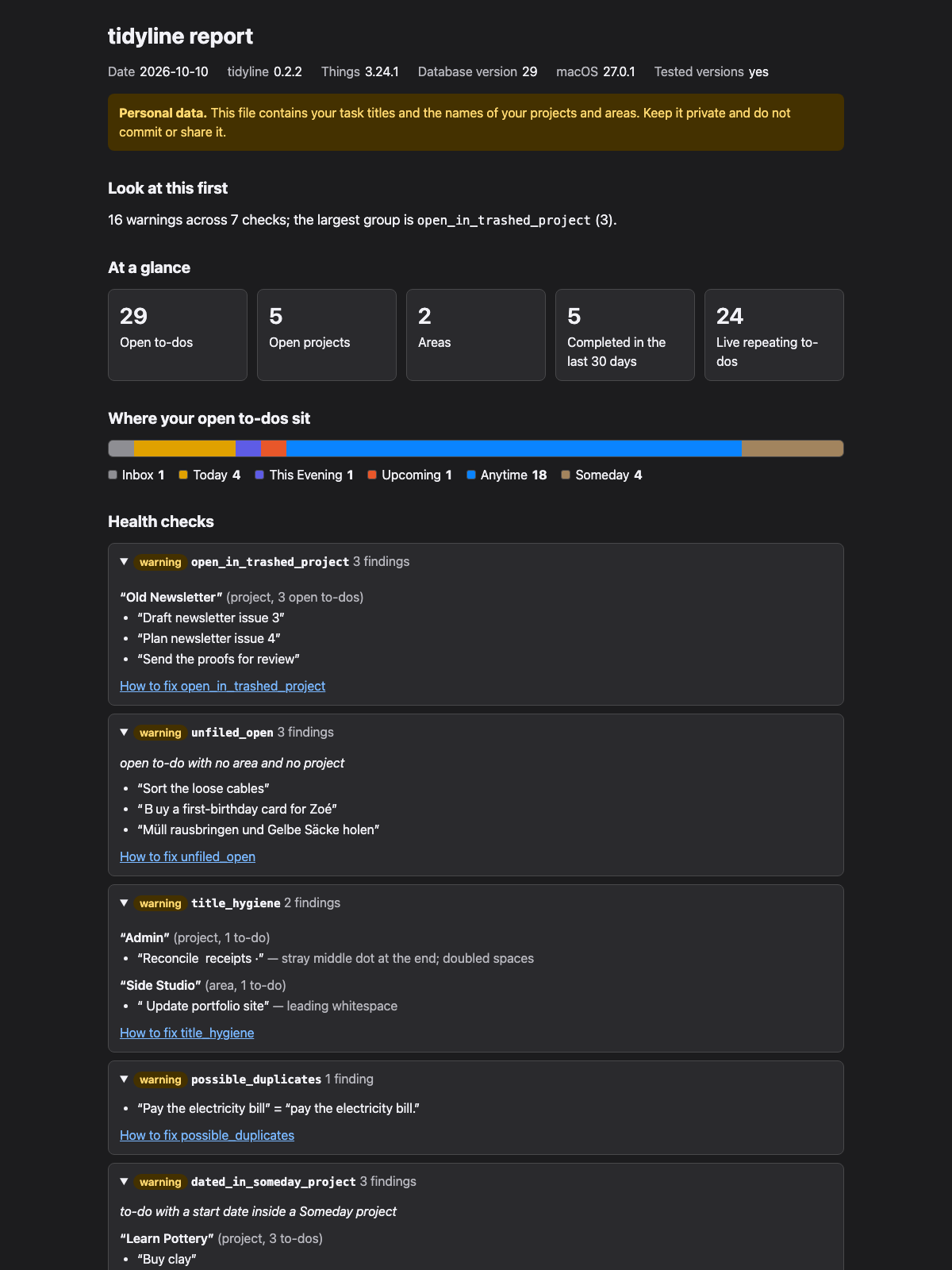Click the warning badge beside possible_duplicates
The height and width of the screenshot is (1270, 952).
tap(160, 1079)
